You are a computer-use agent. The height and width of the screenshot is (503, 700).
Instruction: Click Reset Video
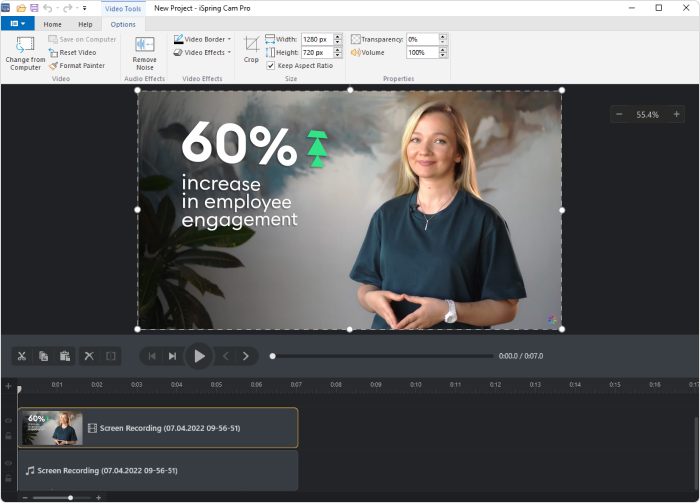coord(72,53)
